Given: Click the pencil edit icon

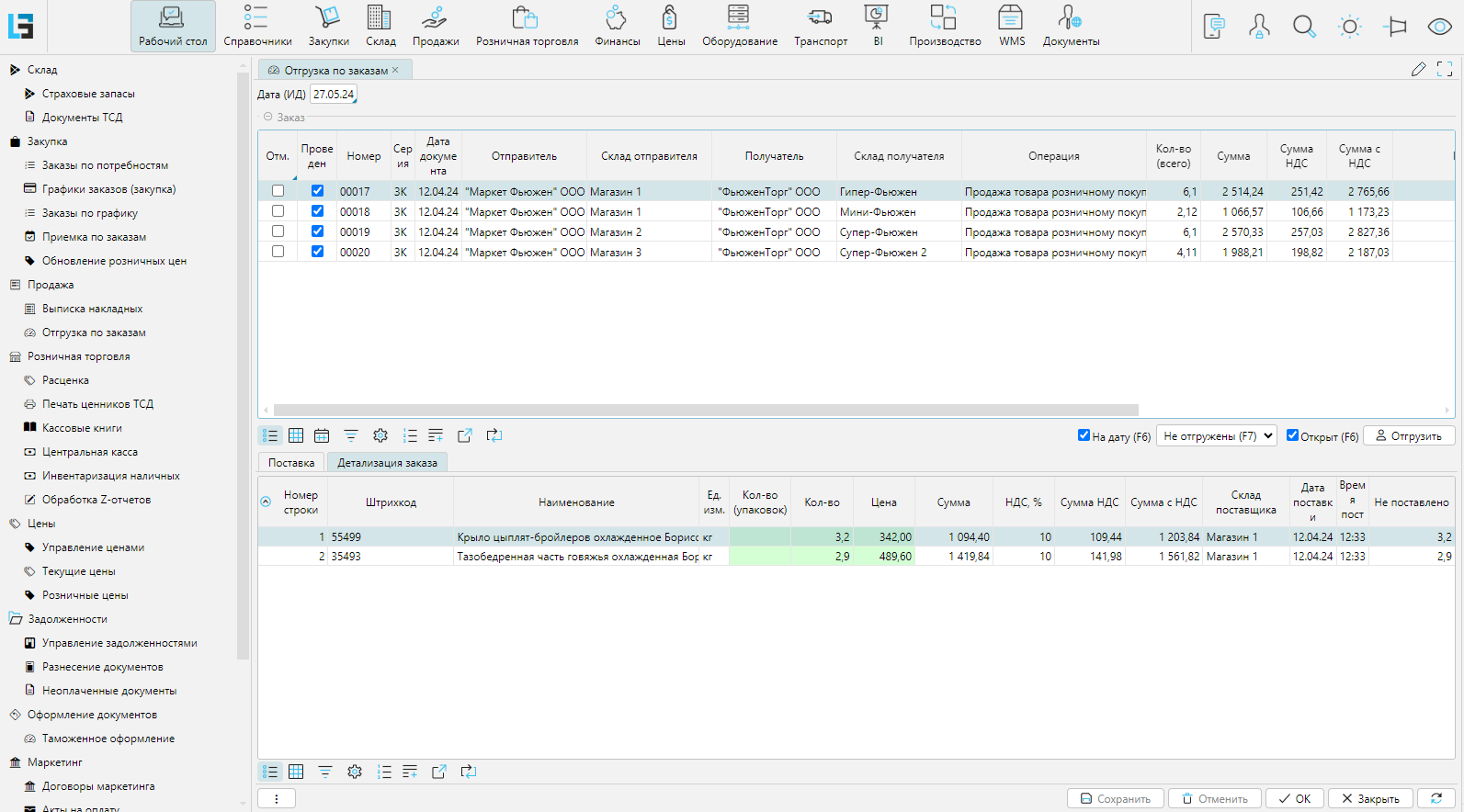Looking at the screenshot, I should coord(1418,70).
